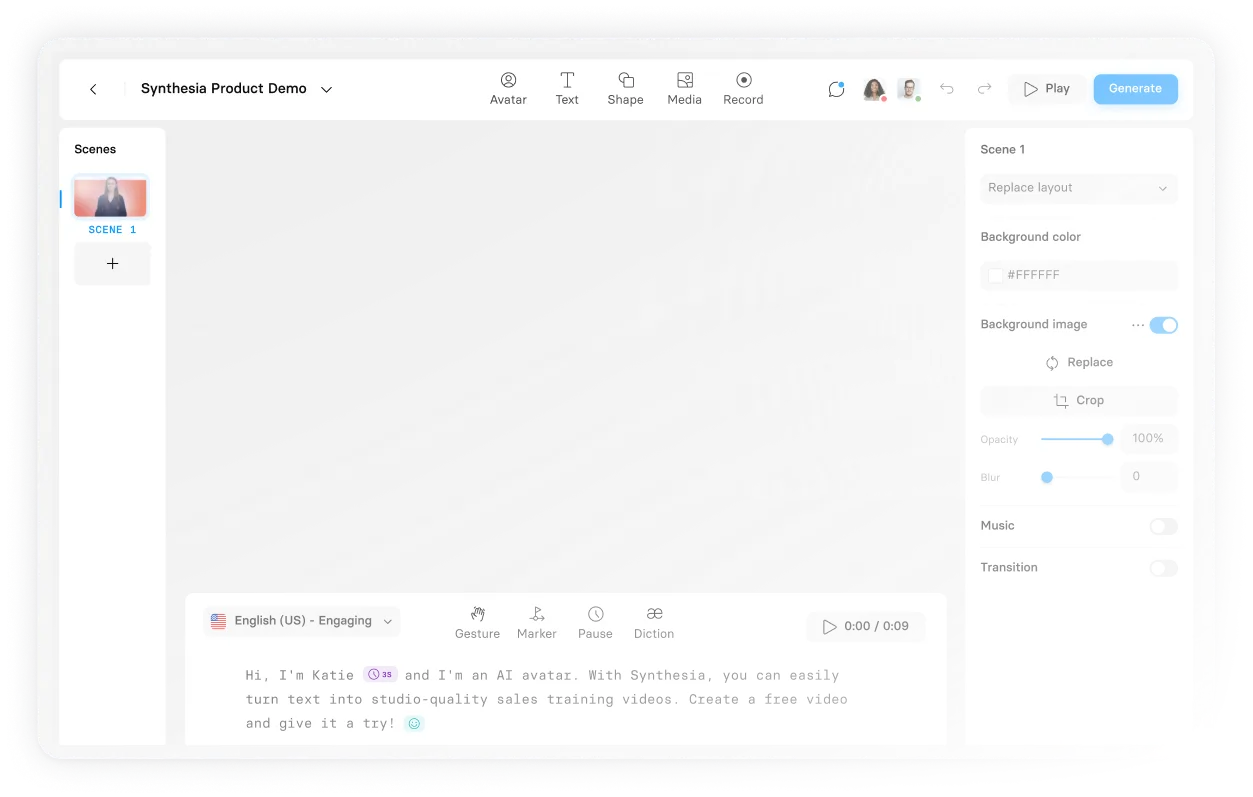The image size is (1253, 797).
Task: Play the video preview
Action: pyautogui.click(x=1047, y=89)
